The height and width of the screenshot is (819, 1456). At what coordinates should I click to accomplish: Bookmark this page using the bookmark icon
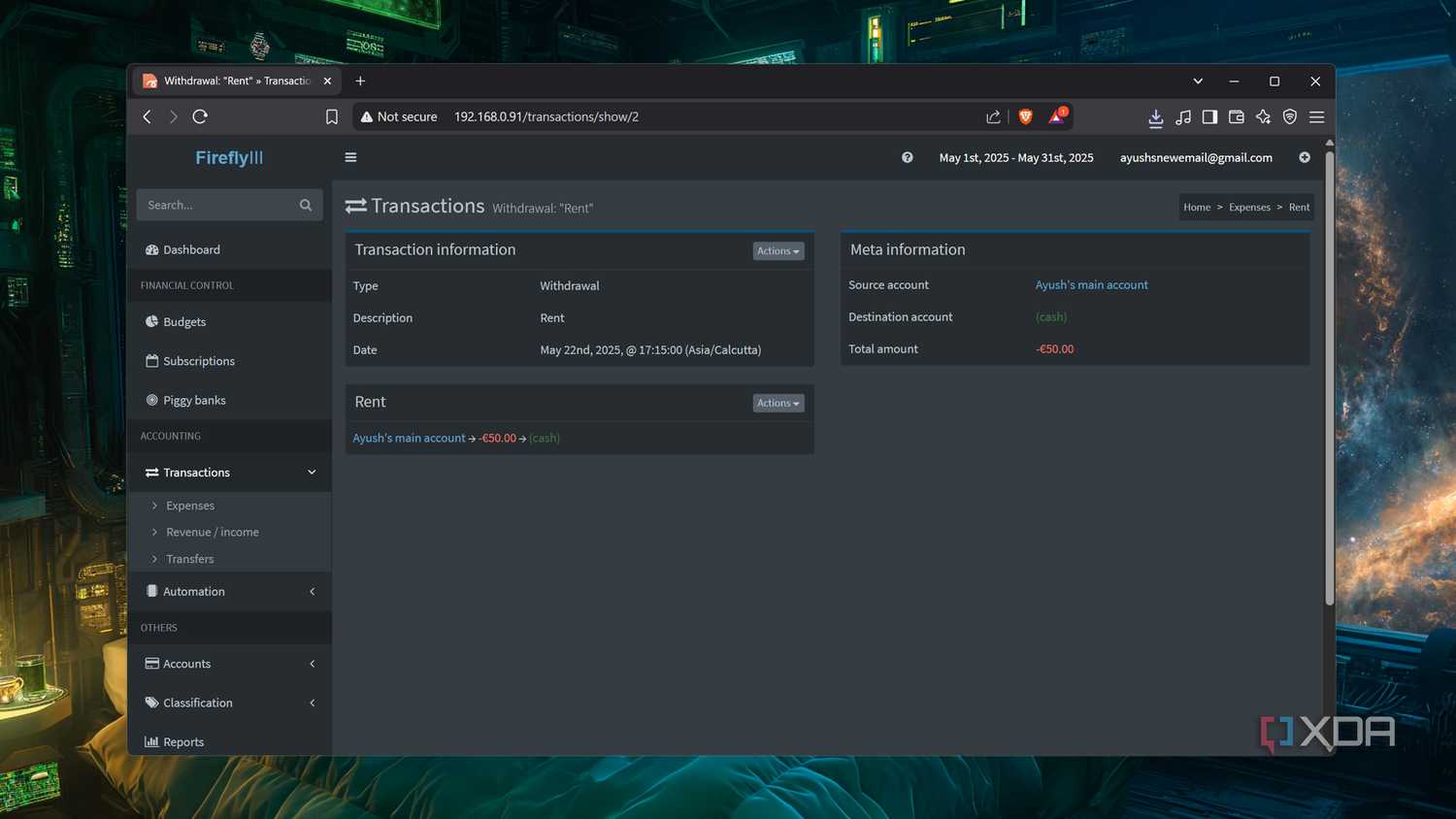click(332, 116)
